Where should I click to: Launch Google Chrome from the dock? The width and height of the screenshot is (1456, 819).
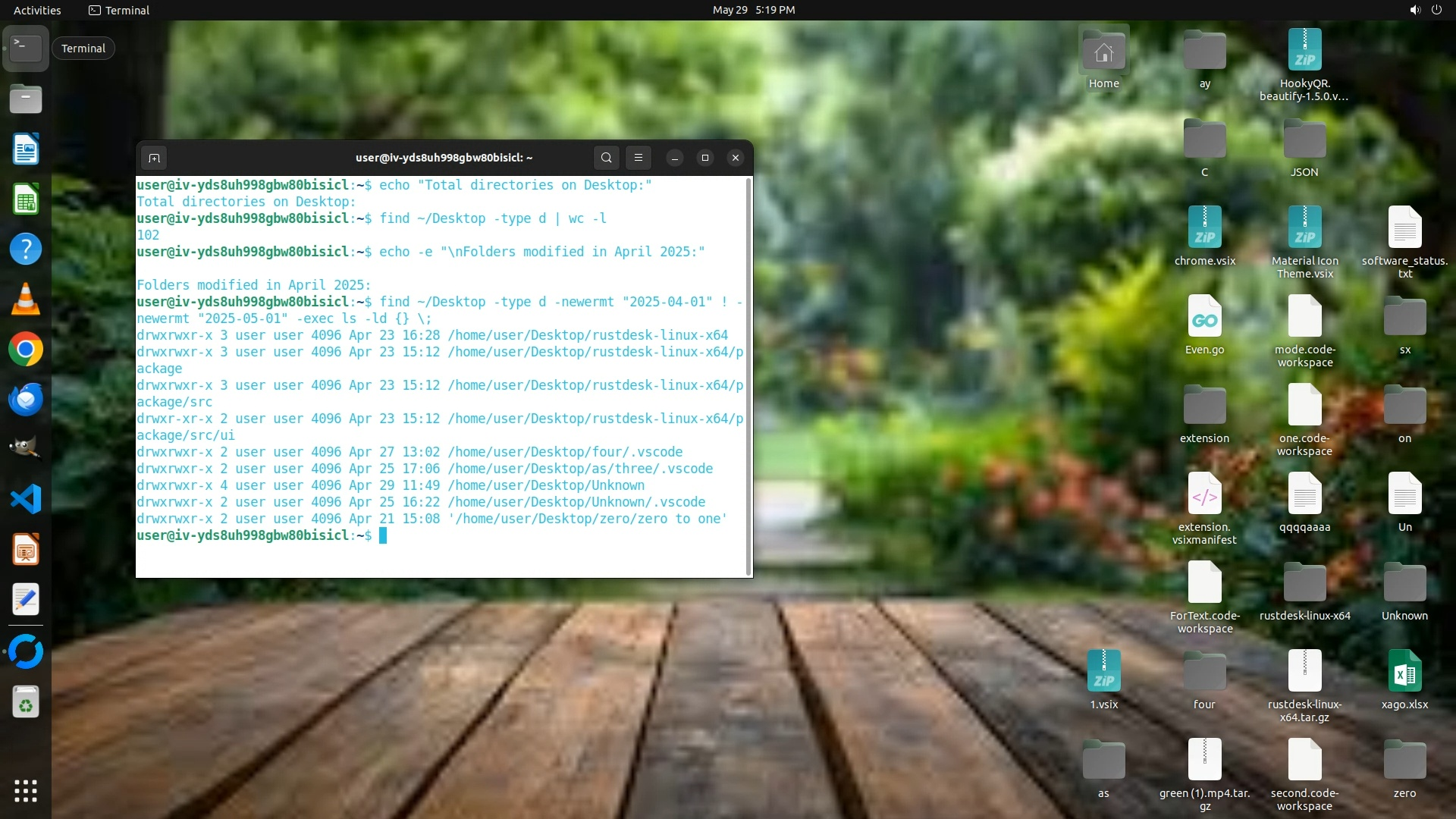click(x=25, y=350)
